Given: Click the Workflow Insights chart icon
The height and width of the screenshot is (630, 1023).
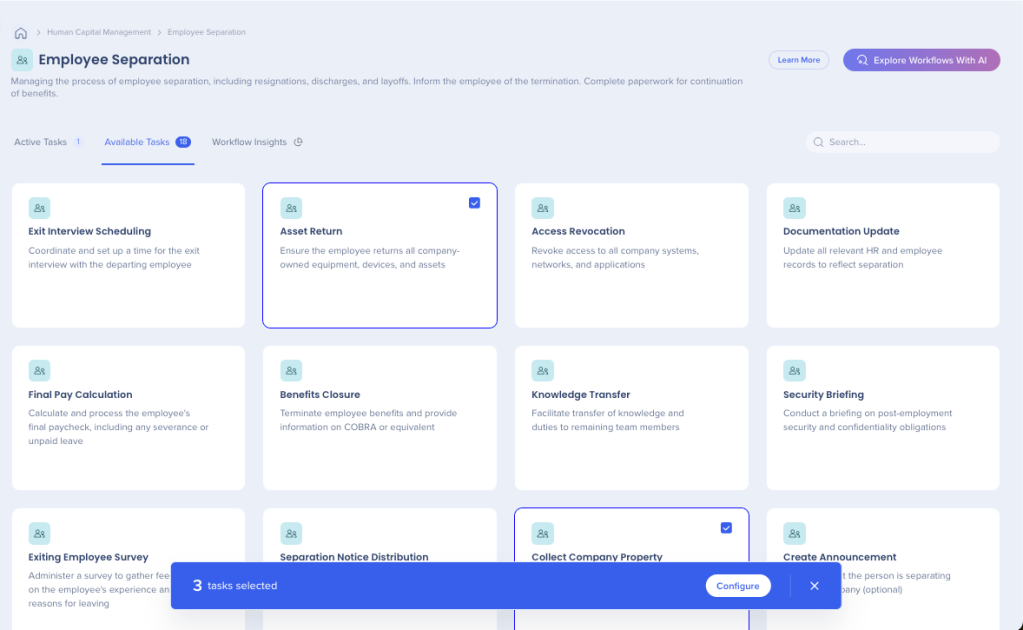Looking at the screenshot, I should click(x=298, y=142).
